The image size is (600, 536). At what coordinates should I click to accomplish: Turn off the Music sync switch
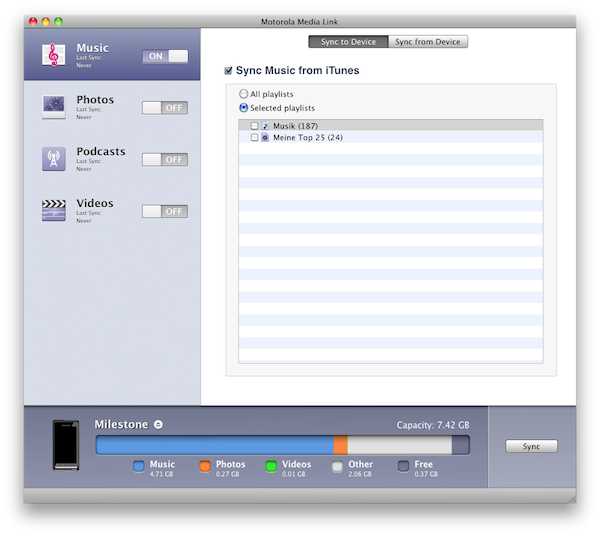pos(165,56)
